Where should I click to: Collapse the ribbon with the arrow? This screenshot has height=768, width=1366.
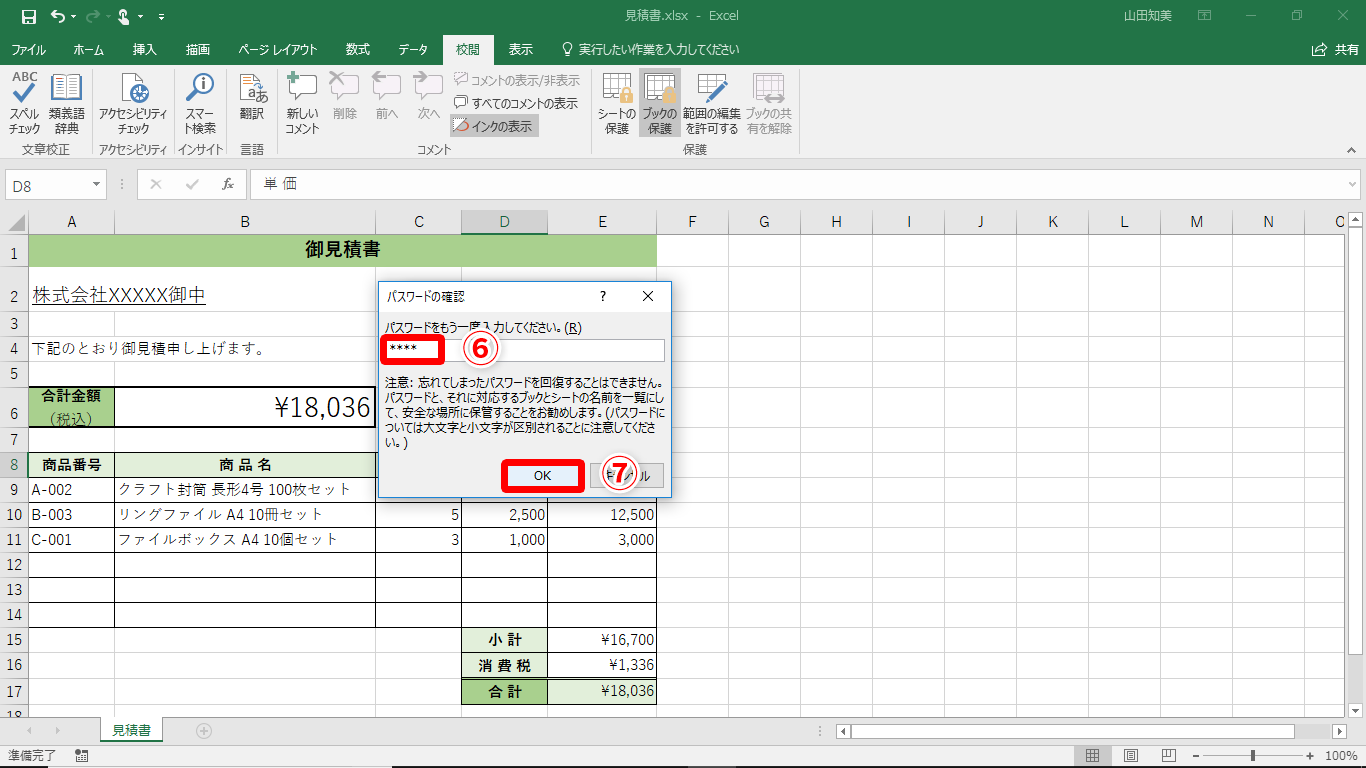coord(1353,149)
